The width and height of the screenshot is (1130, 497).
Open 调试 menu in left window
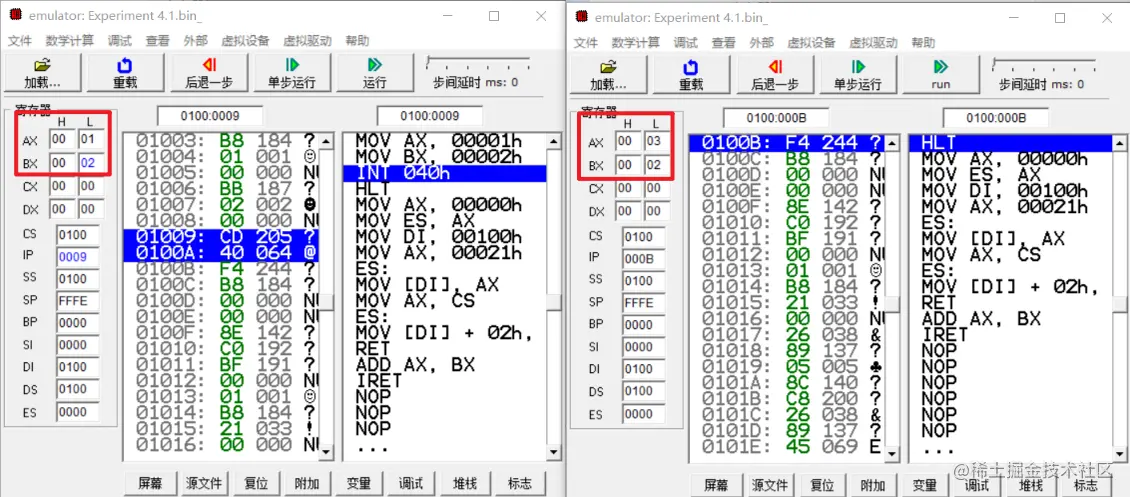coord(120,41)
